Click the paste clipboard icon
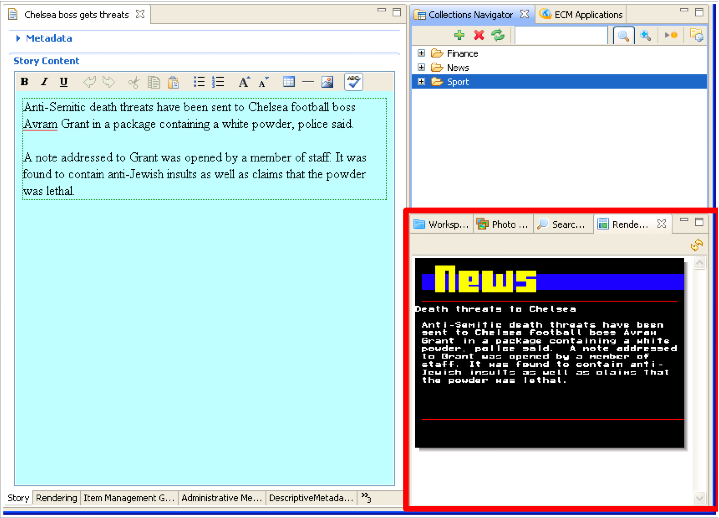The width and height of the screenshot is (719, 518). pos(173,83)
